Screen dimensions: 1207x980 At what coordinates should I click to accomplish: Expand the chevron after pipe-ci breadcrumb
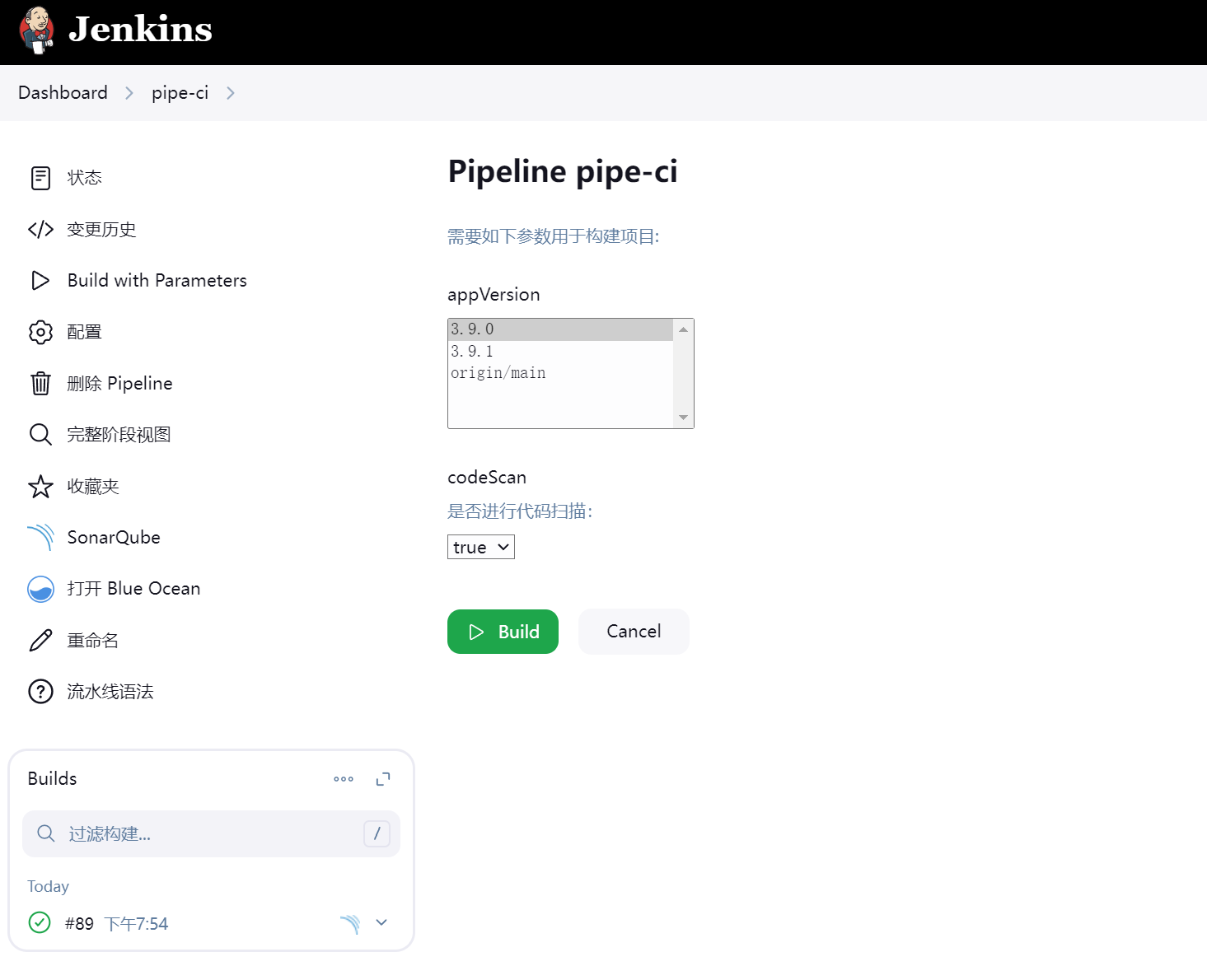[x=231, y=93]
